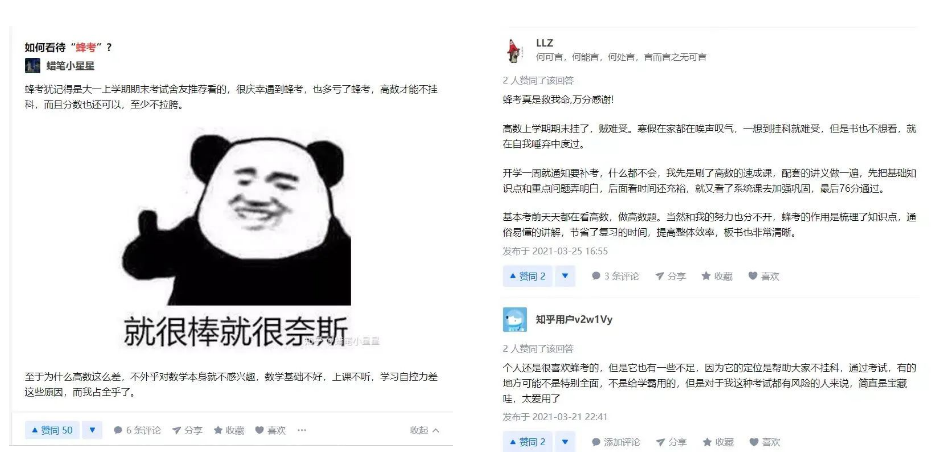Downvote the 蜡笔小星星 answer using the arrow
The height and width of the screenshot is (469, 949).
[92, 430]
